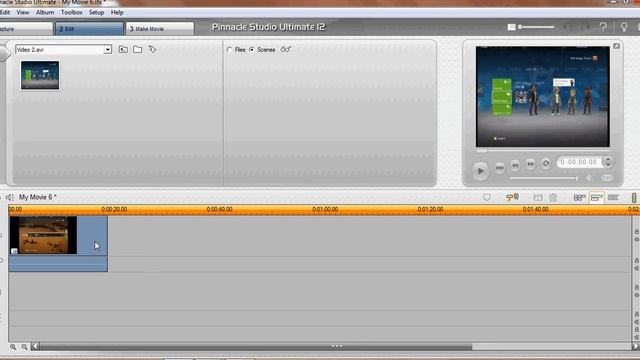
Task: Click the glasses view icon beside Scenes
Action: (286, 49)
